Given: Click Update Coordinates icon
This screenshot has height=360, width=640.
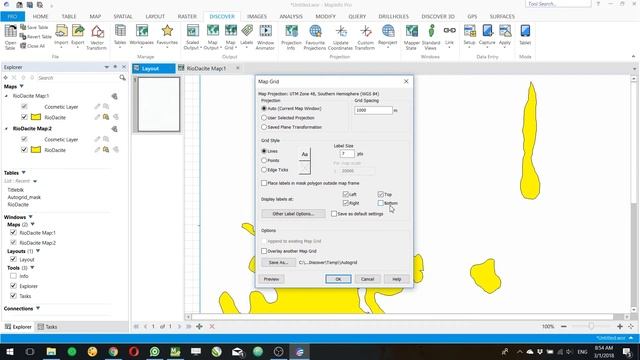Looking at the screenshot, I should tap(340, 37).
